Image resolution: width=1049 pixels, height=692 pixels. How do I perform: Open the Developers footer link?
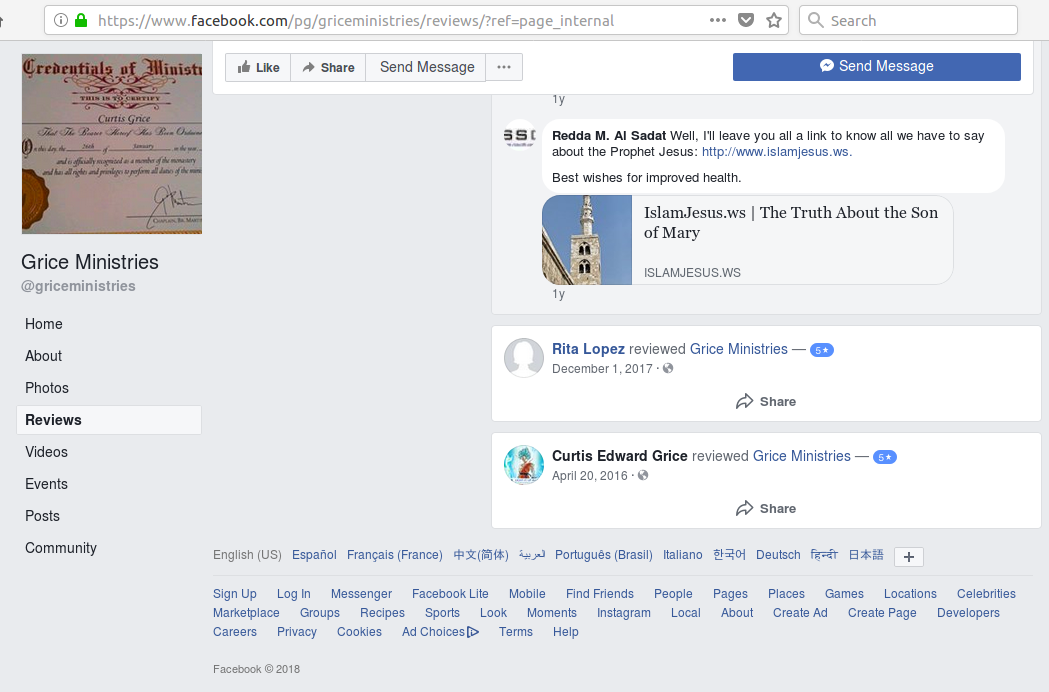click(968, 613)
